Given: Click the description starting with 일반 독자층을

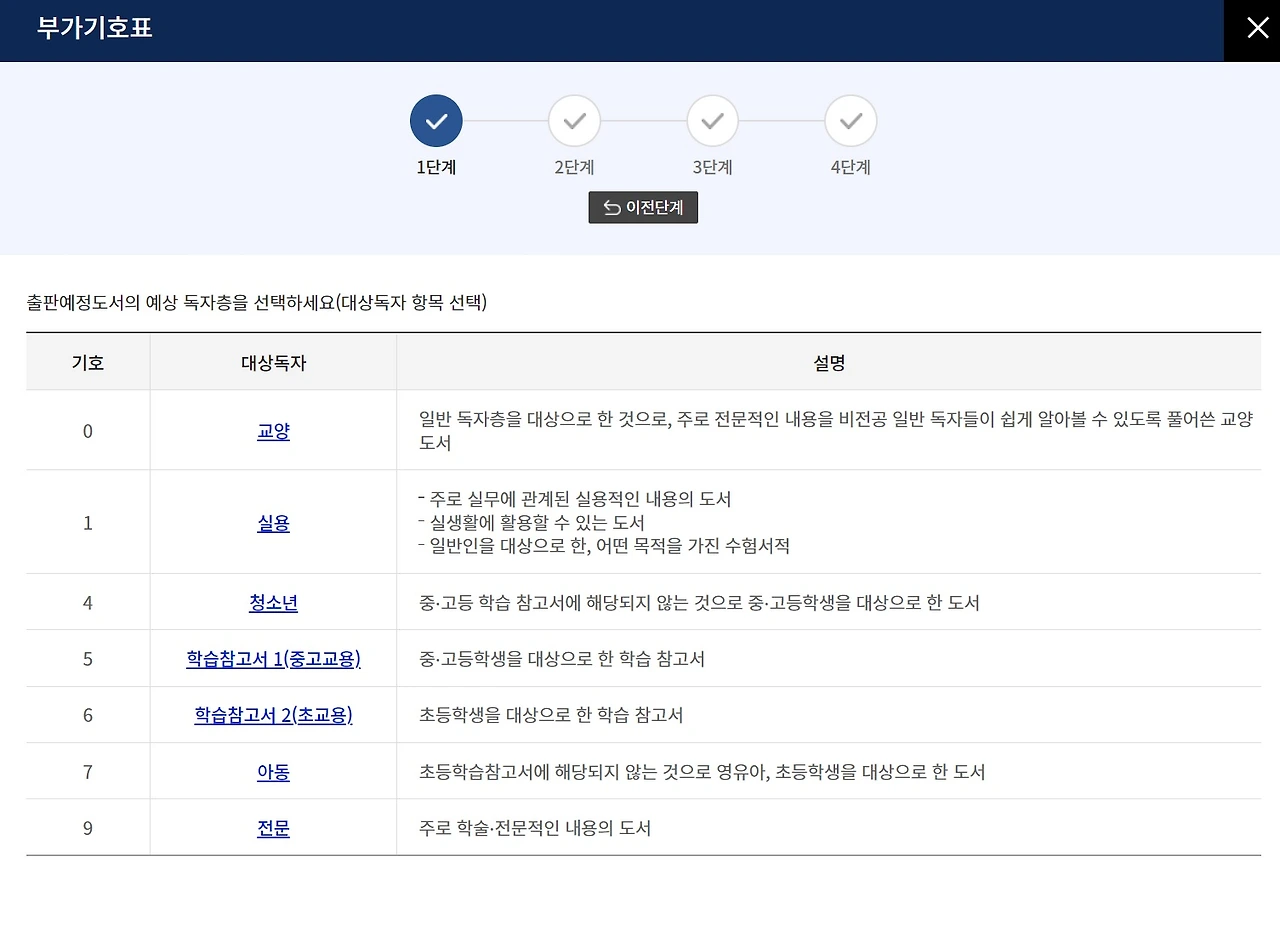Looking at the screenshot, I should [835, 431].
